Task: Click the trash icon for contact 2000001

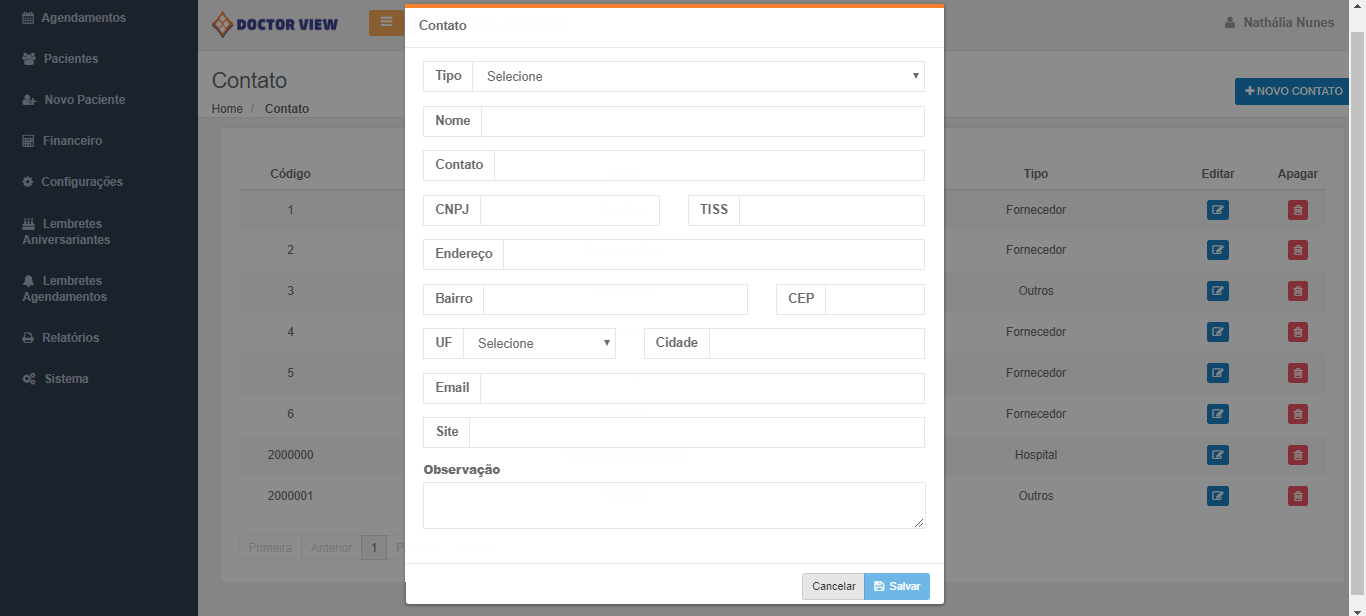Action: point(1297,496)
